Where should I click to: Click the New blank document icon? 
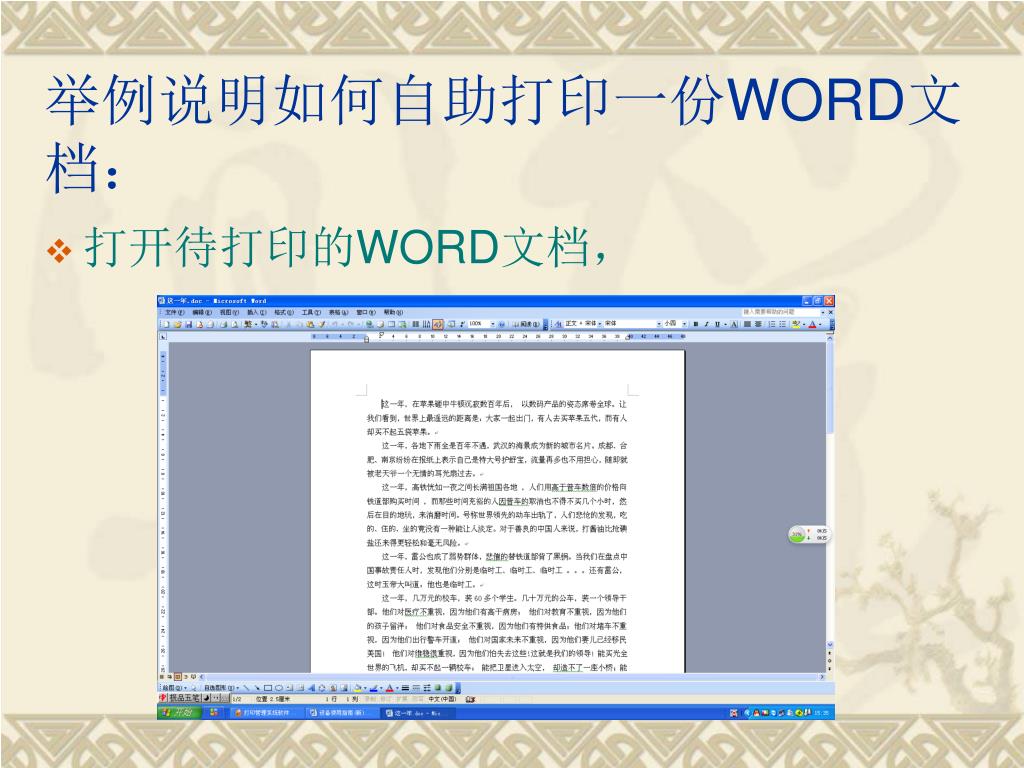(x=166, y=324)
